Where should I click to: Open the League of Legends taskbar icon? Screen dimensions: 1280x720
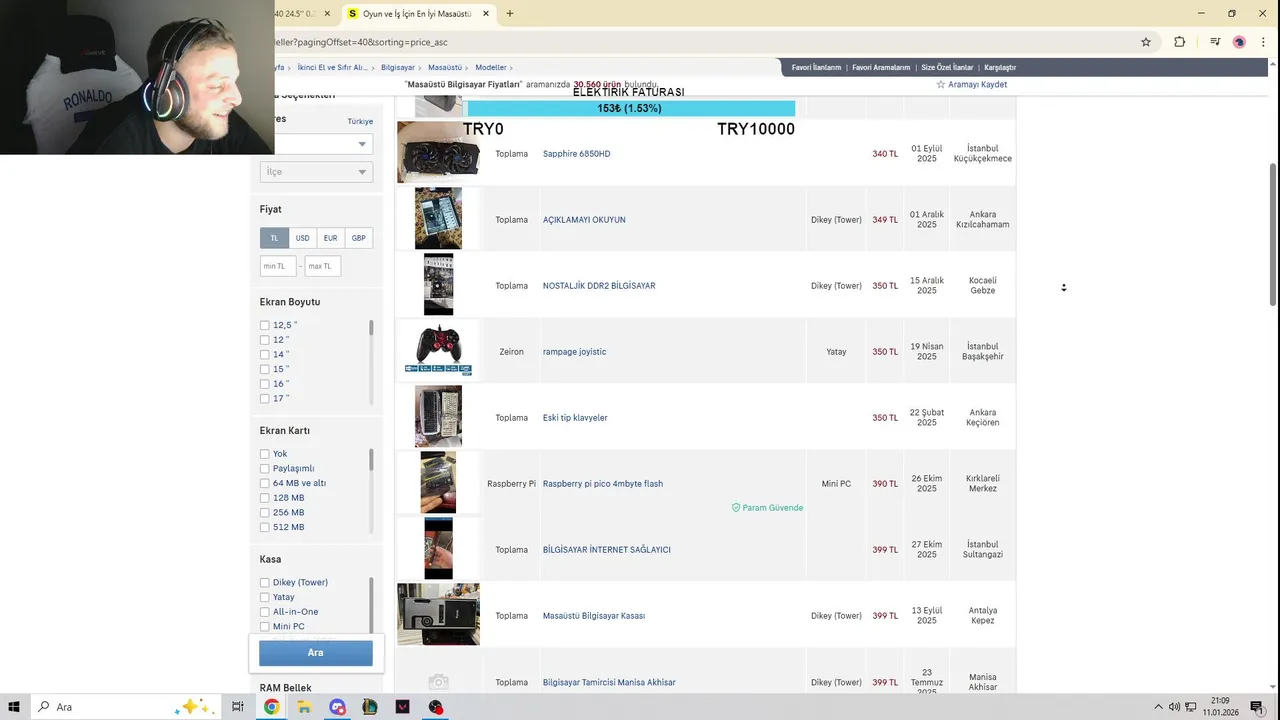370,707
